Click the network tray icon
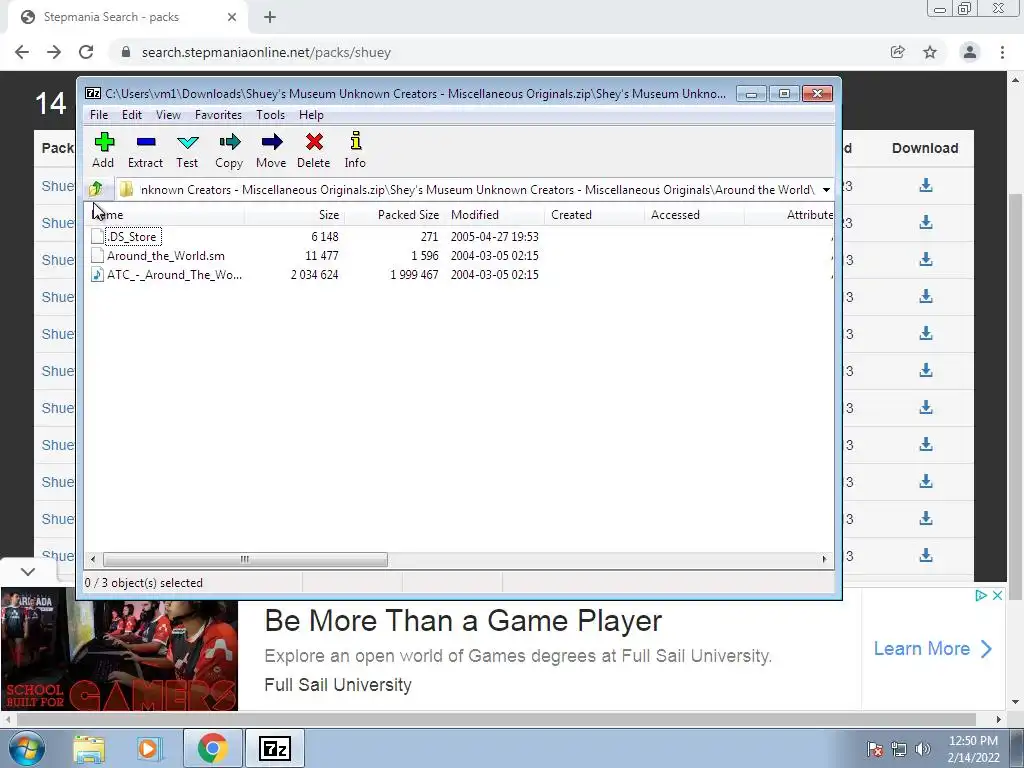 899,749
